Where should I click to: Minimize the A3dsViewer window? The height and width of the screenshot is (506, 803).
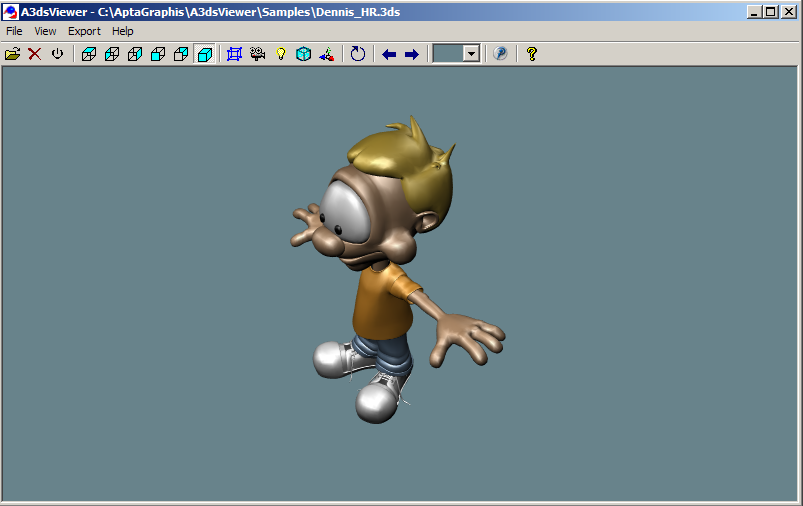tap(753, 12)
